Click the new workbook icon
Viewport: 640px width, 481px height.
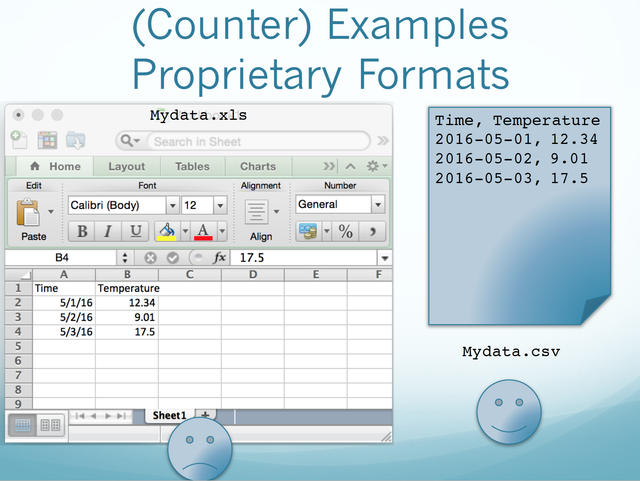coord(19,140)
